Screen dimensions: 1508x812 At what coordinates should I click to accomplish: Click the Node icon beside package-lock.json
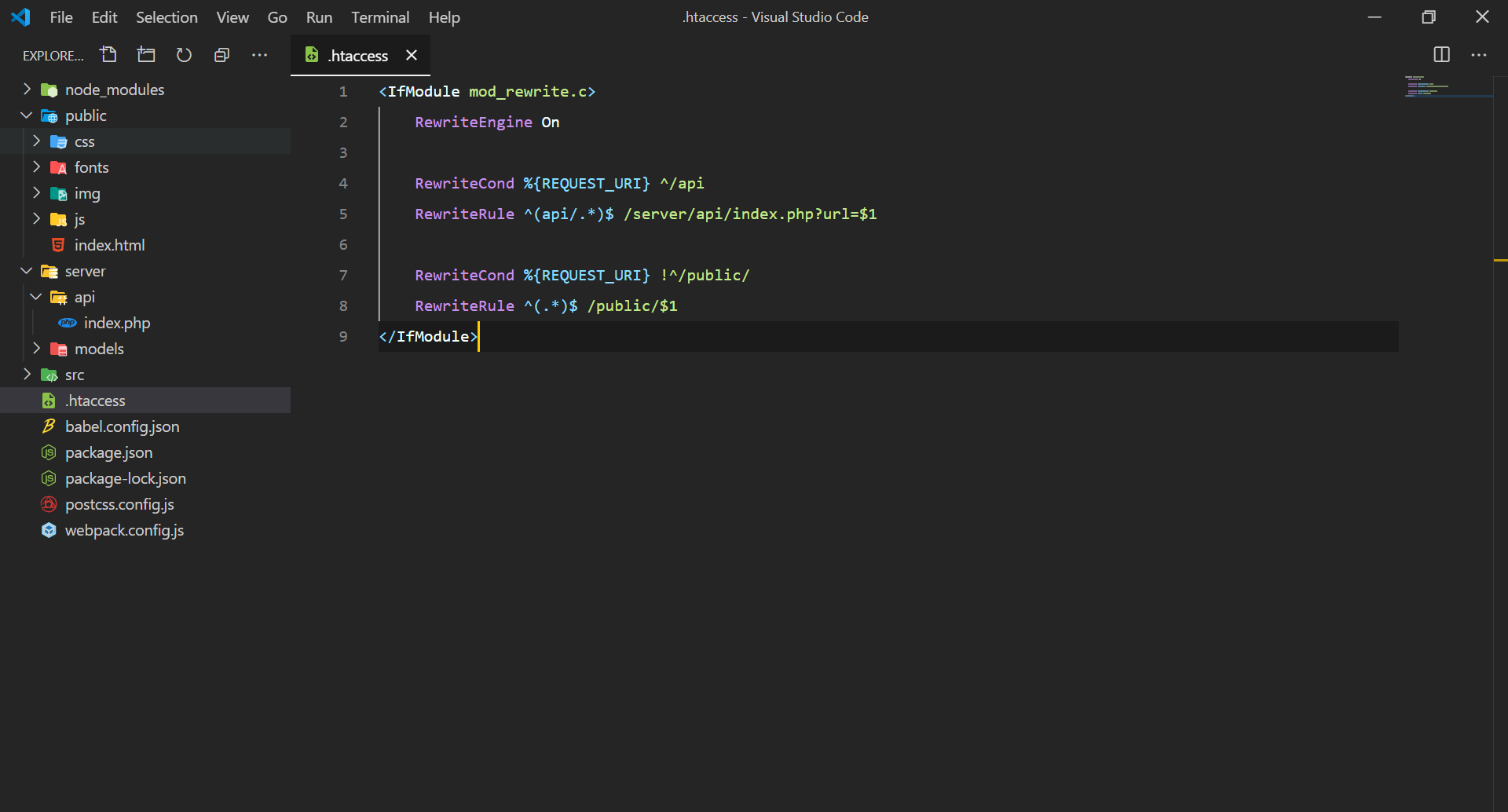coord(49,478)
